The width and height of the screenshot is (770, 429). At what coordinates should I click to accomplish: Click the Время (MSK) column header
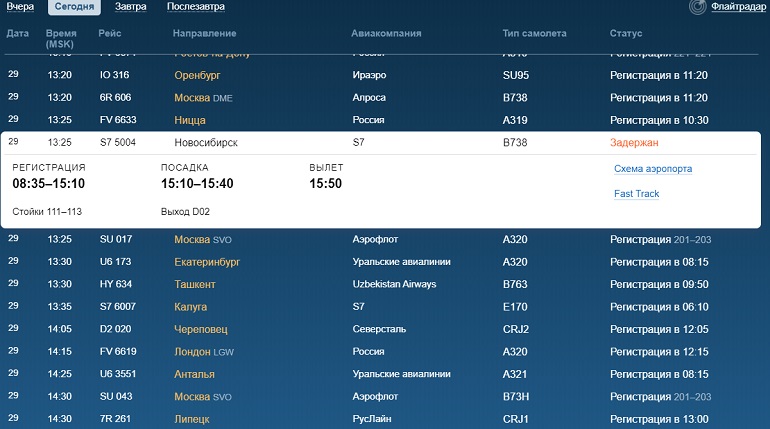coord(61,38)
